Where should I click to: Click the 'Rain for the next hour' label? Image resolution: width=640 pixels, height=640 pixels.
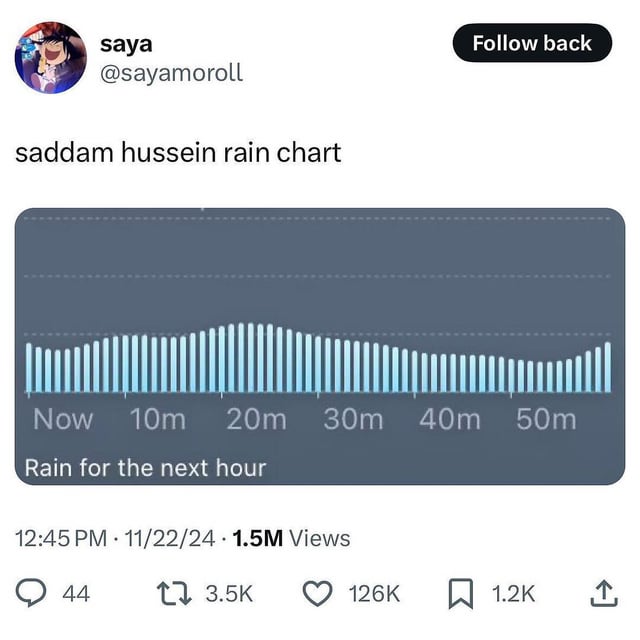point(145,467)
